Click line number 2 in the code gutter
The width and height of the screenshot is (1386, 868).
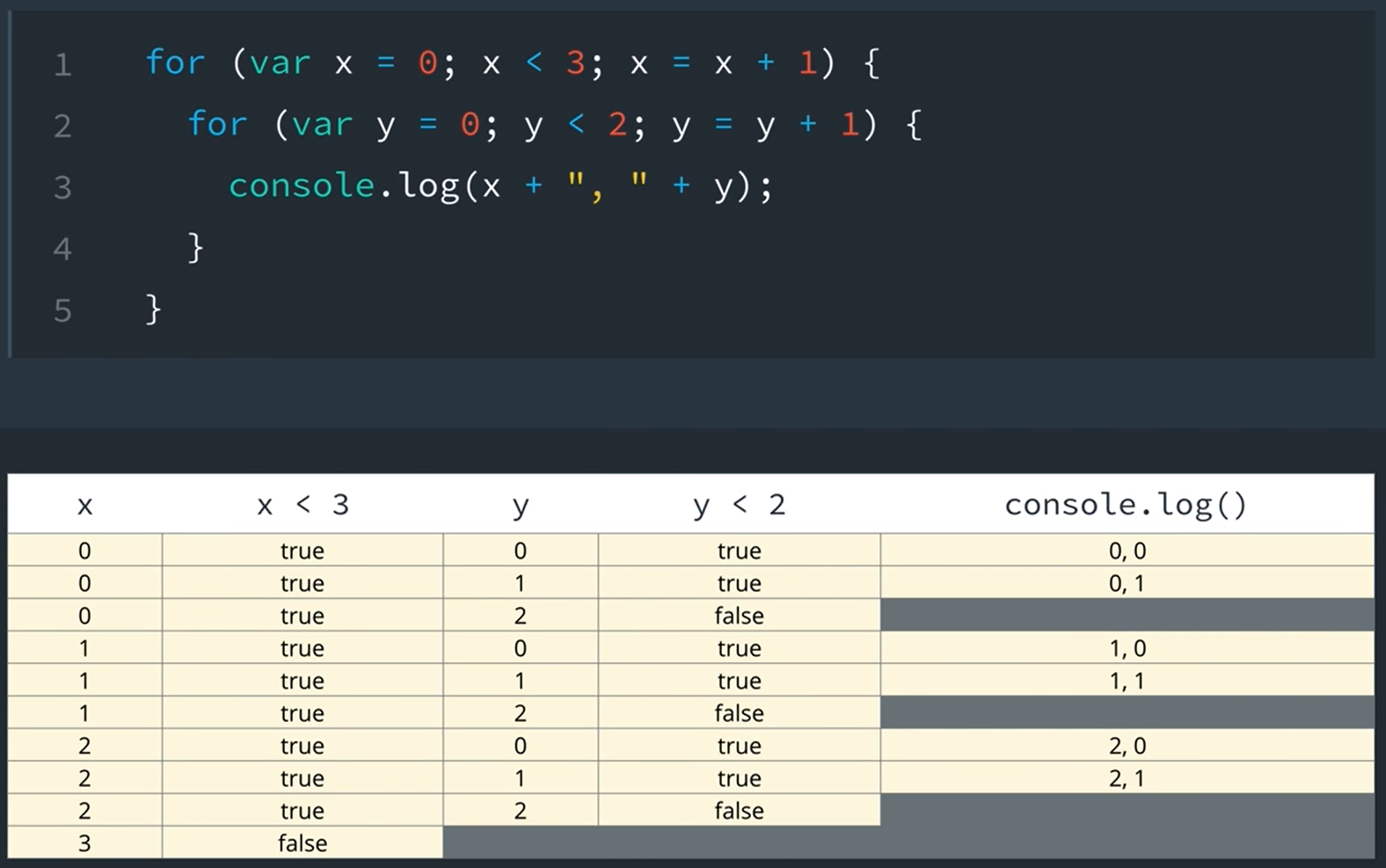[62, 126]
